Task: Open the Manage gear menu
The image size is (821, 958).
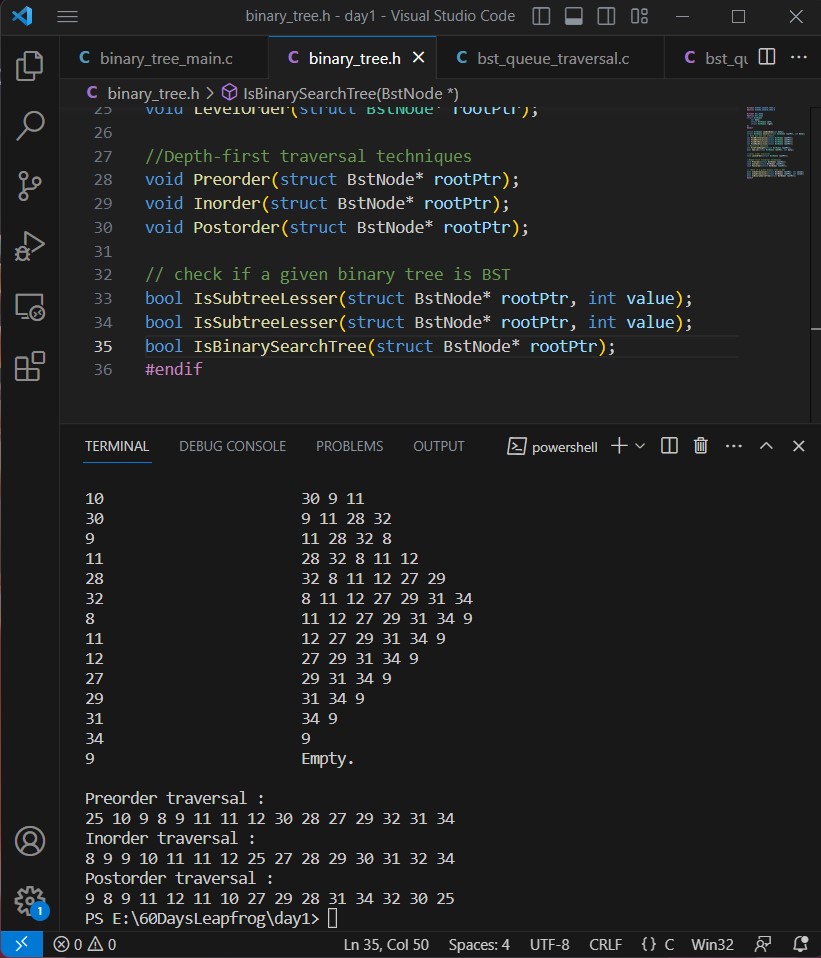Action: (x=29, y=901)
